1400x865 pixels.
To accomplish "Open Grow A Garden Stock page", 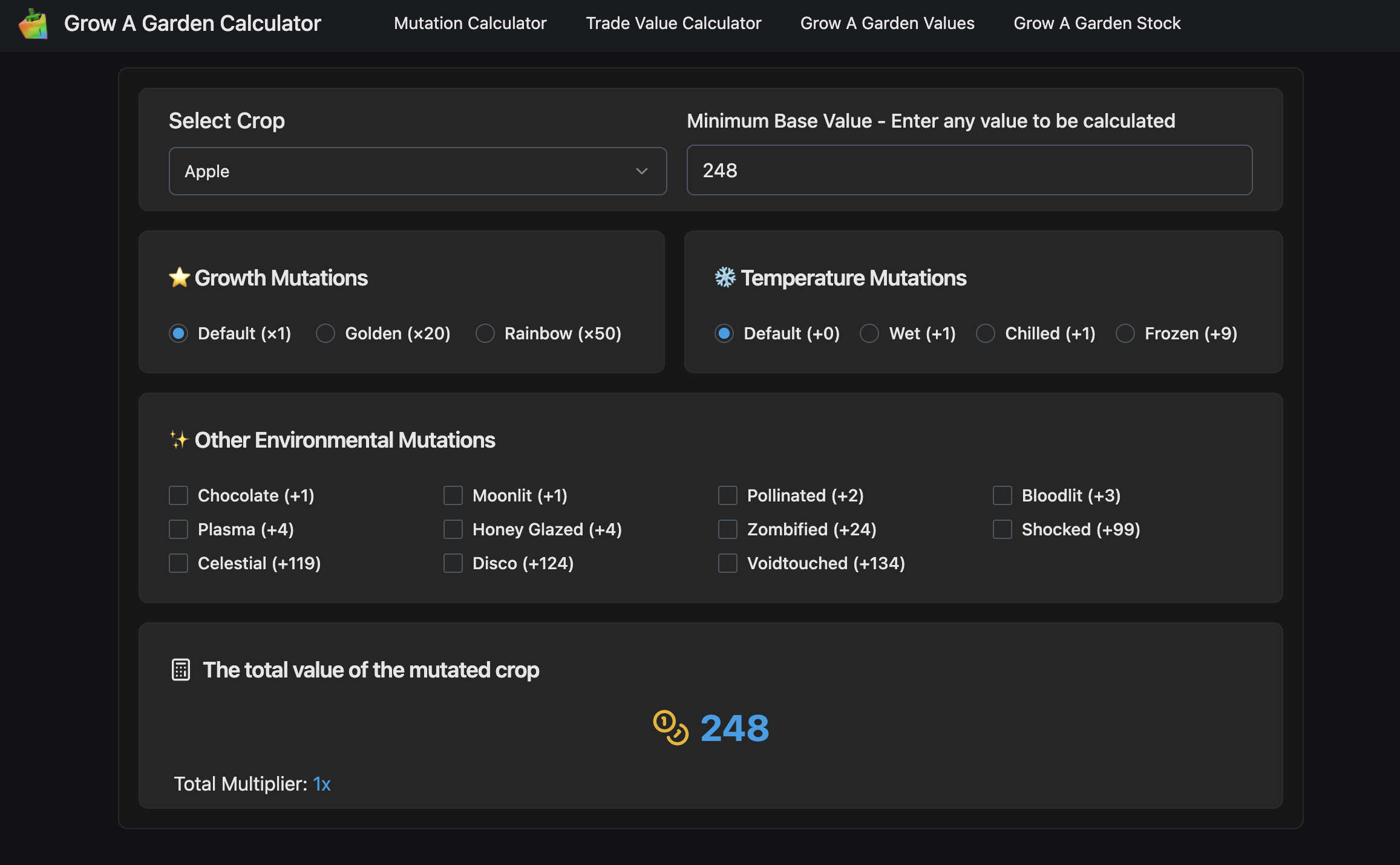I will coord(1097,23).
